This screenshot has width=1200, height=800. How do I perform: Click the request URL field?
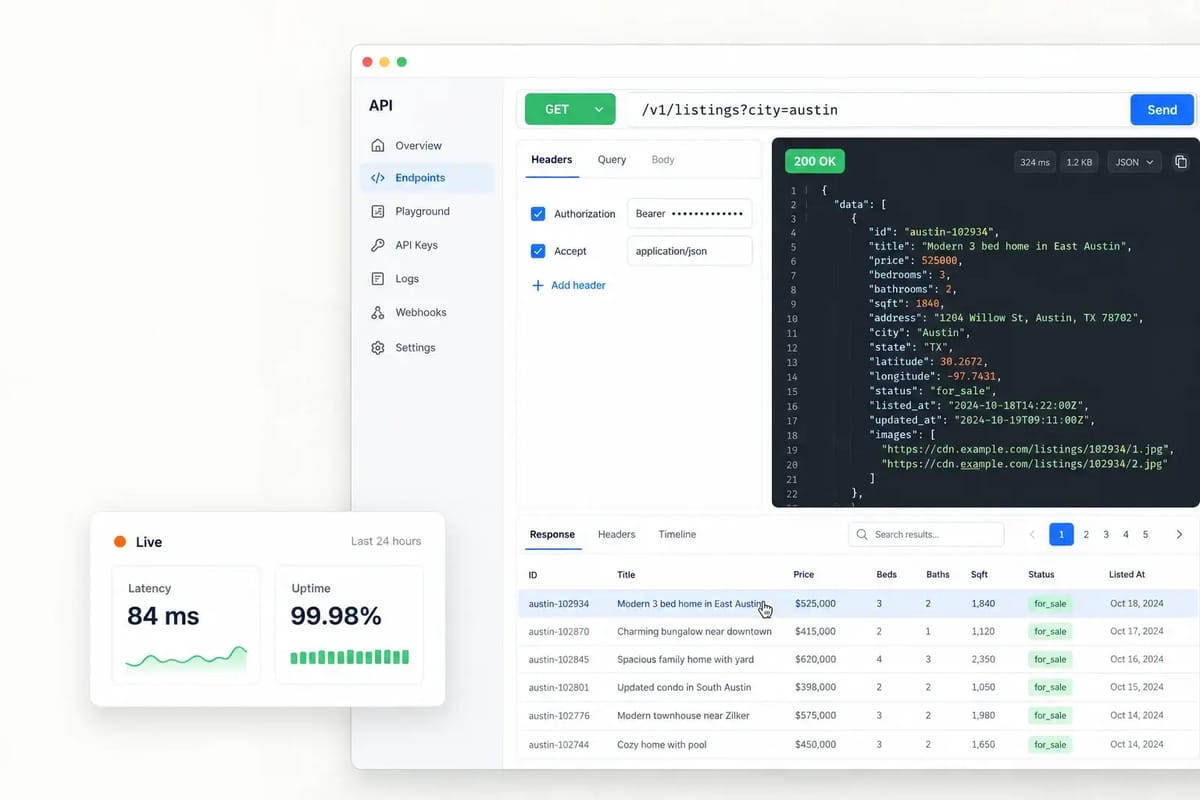tap(878, 110)
